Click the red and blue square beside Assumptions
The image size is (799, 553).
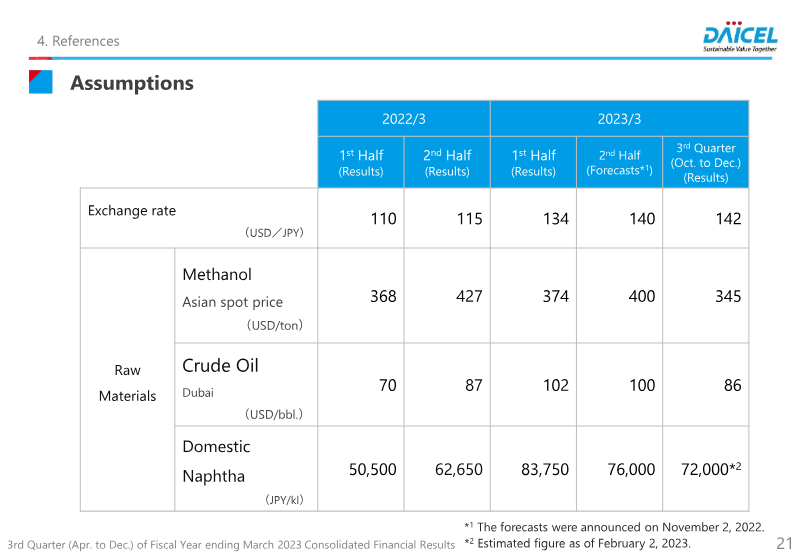pyautogui.click(x=41, y=82)
